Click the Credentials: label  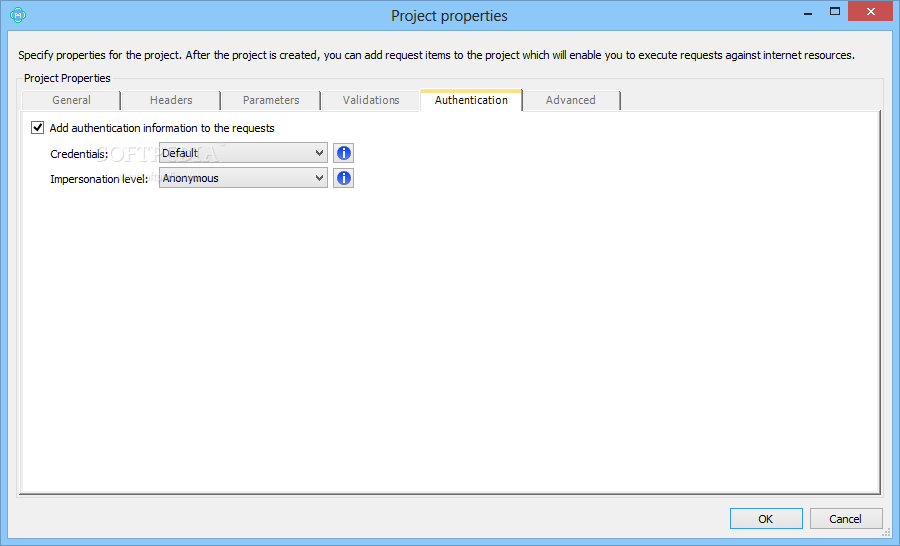pyautogui.click(x=79, y=154)
